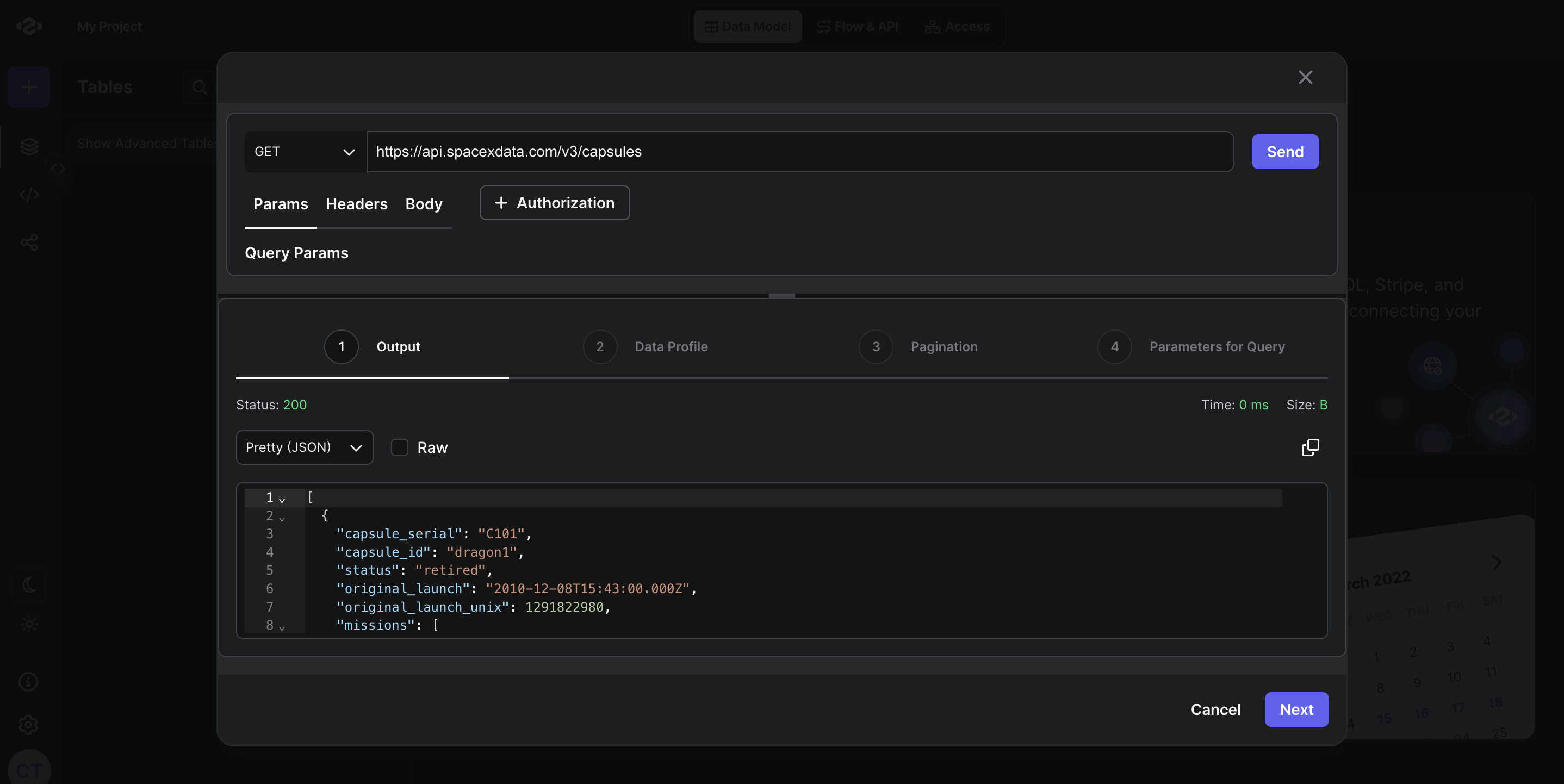Click the API URL input field
This screenshot has height=784, width=1564.
click(x=800, y=152)
